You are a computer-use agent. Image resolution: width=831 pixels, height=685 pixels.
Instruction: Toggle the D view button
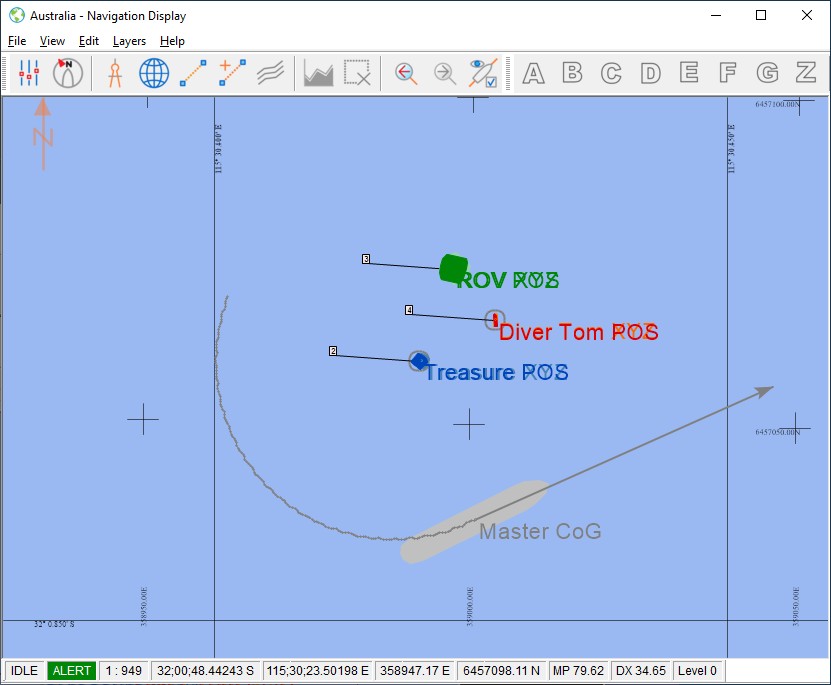pos(650,73)
